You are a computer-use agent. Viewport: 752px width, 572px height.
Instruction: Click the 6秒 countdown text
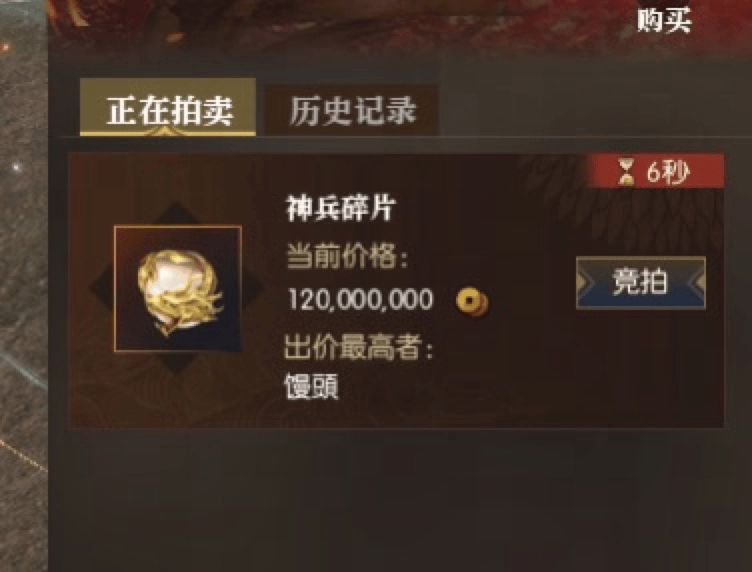tap(668, 172)
